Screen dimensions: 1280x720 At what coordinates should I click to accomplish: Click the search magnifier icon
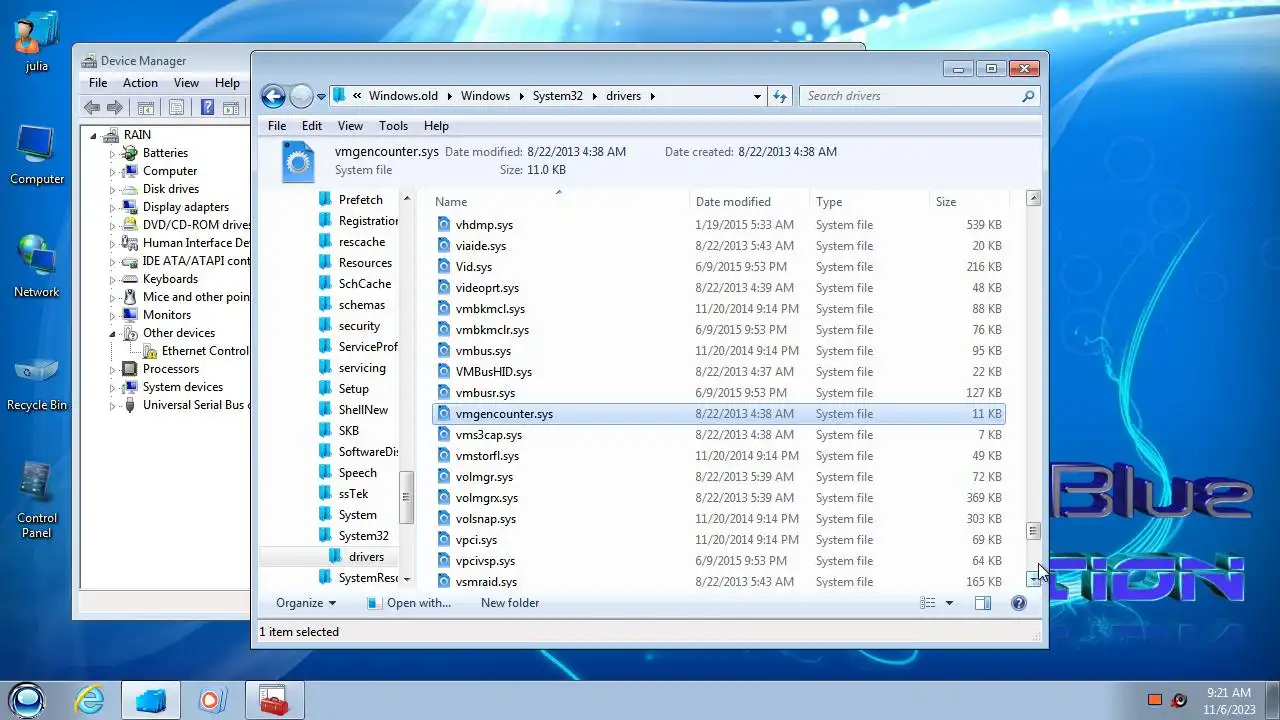(1028, 96)
